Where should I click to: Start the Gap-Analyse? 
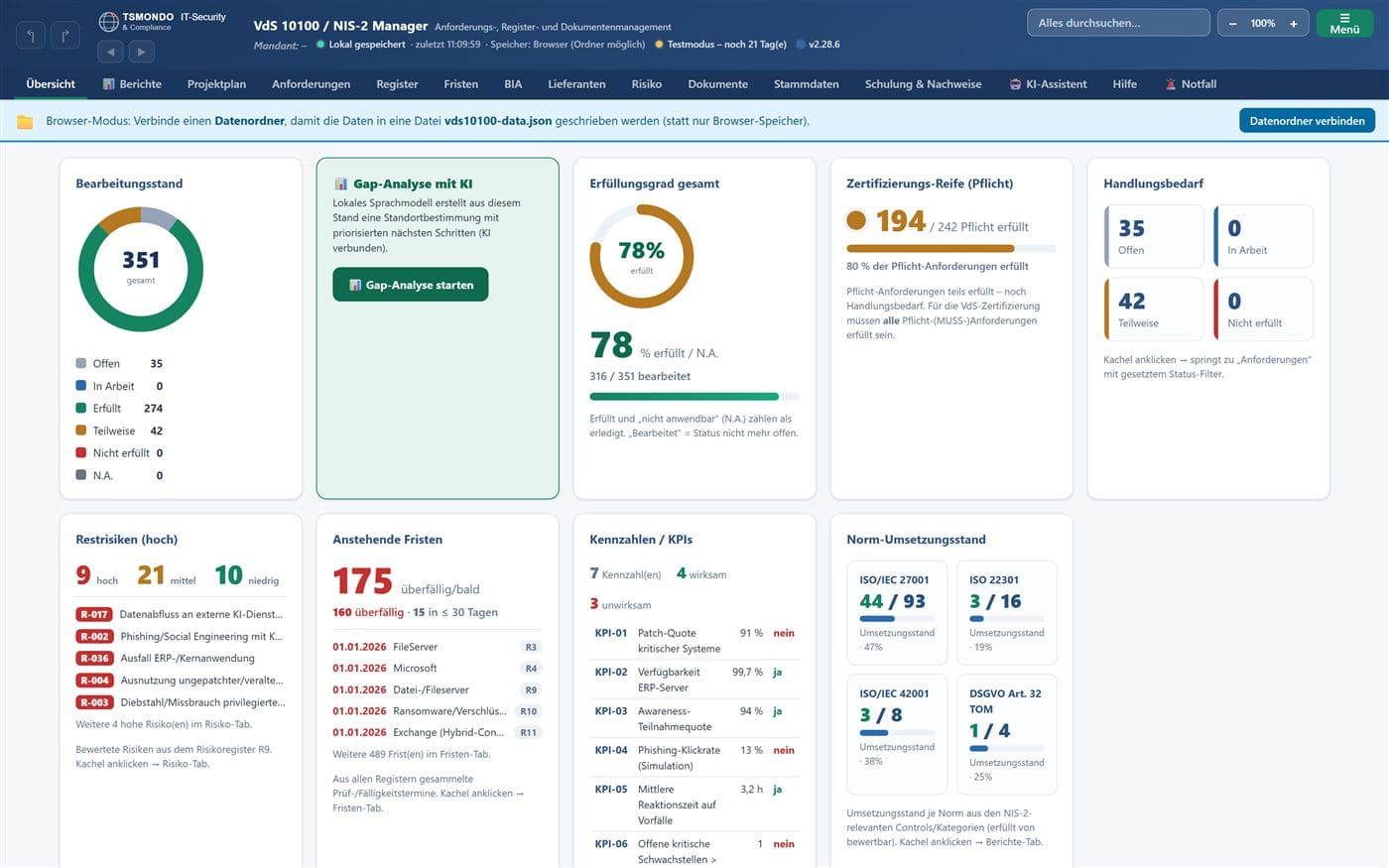click(x=411, y=285)
